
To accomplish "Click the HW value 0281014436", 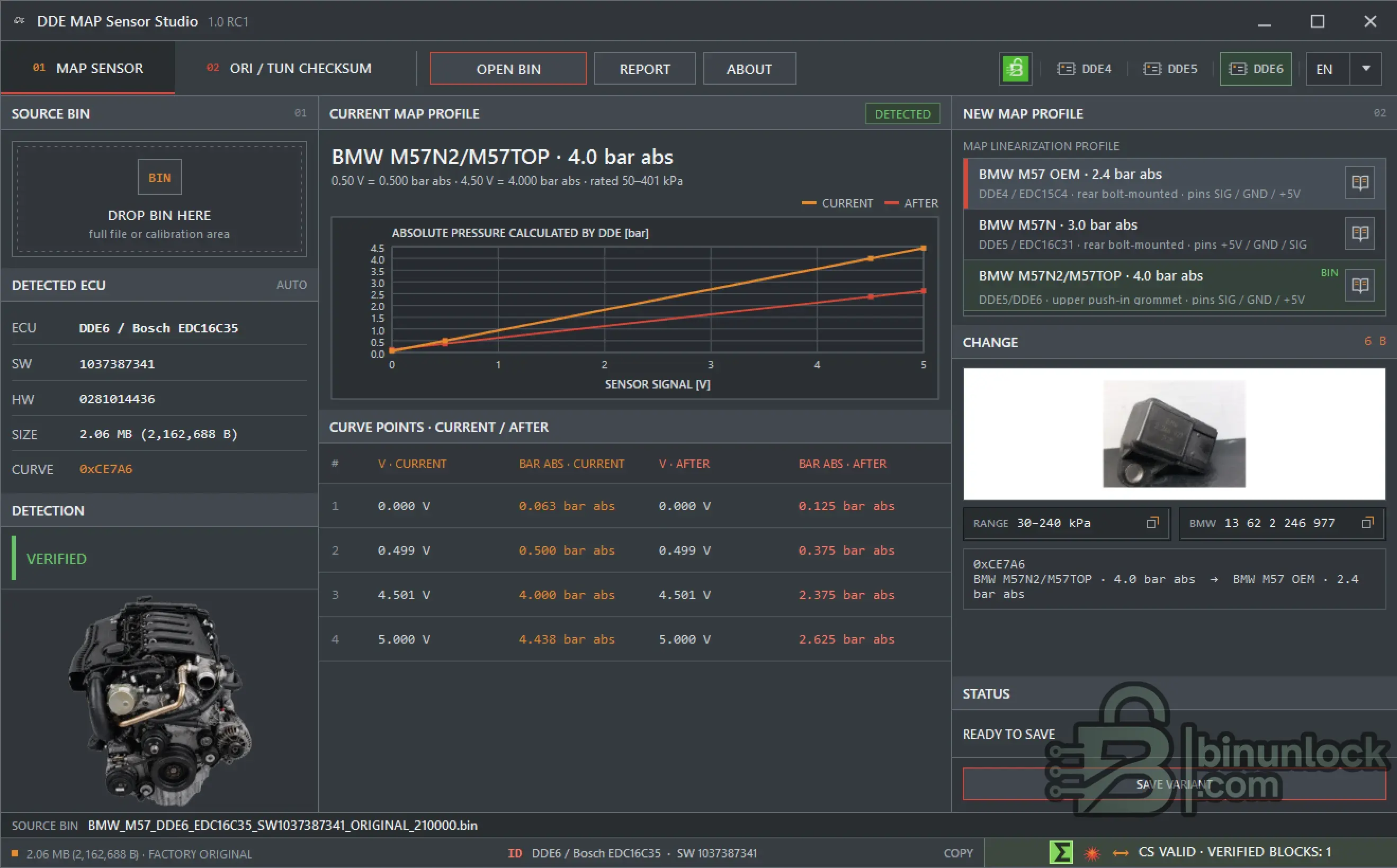I will point(117,399).
